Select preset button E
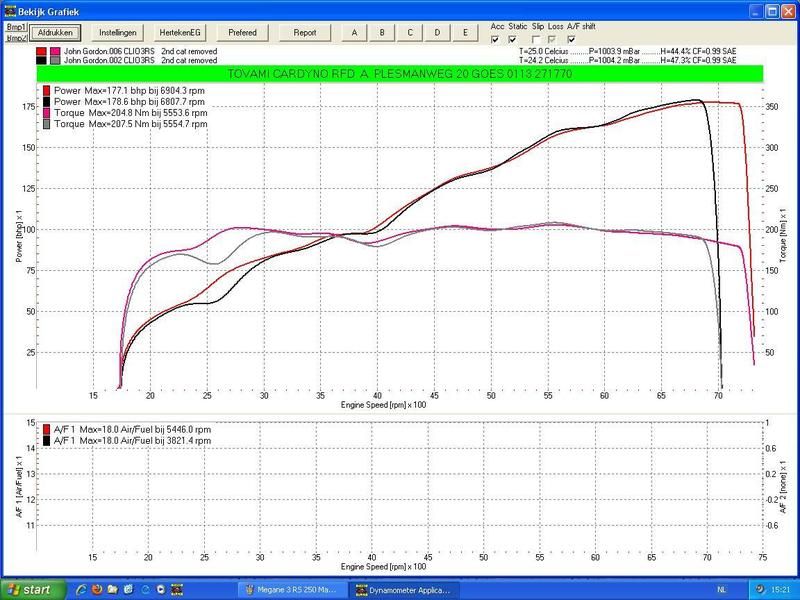This screenshot has width=800, height=600. click(x=465, y=32)
